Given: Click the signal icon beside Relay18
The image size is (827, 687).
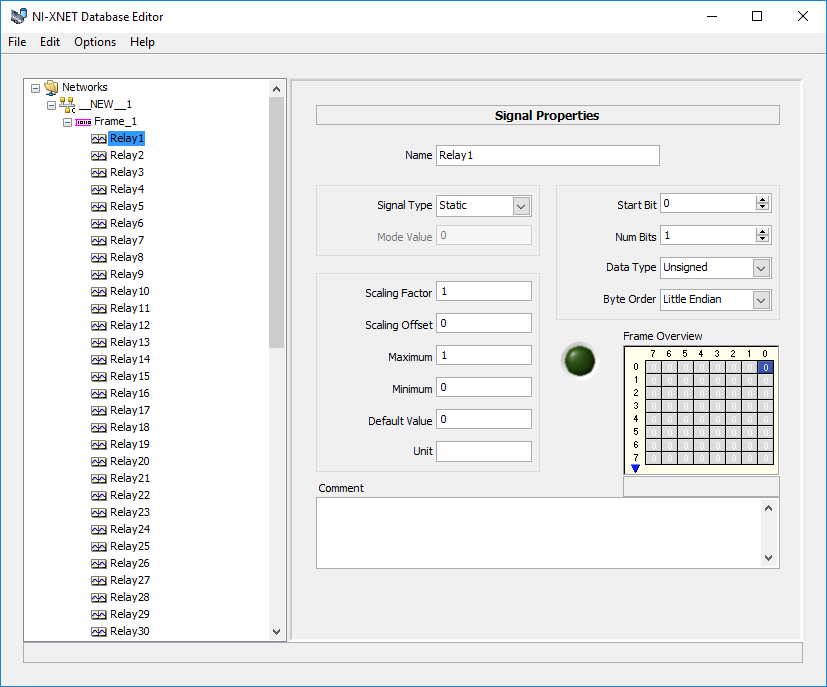Looking at the screenshot, I should [99, 428].
